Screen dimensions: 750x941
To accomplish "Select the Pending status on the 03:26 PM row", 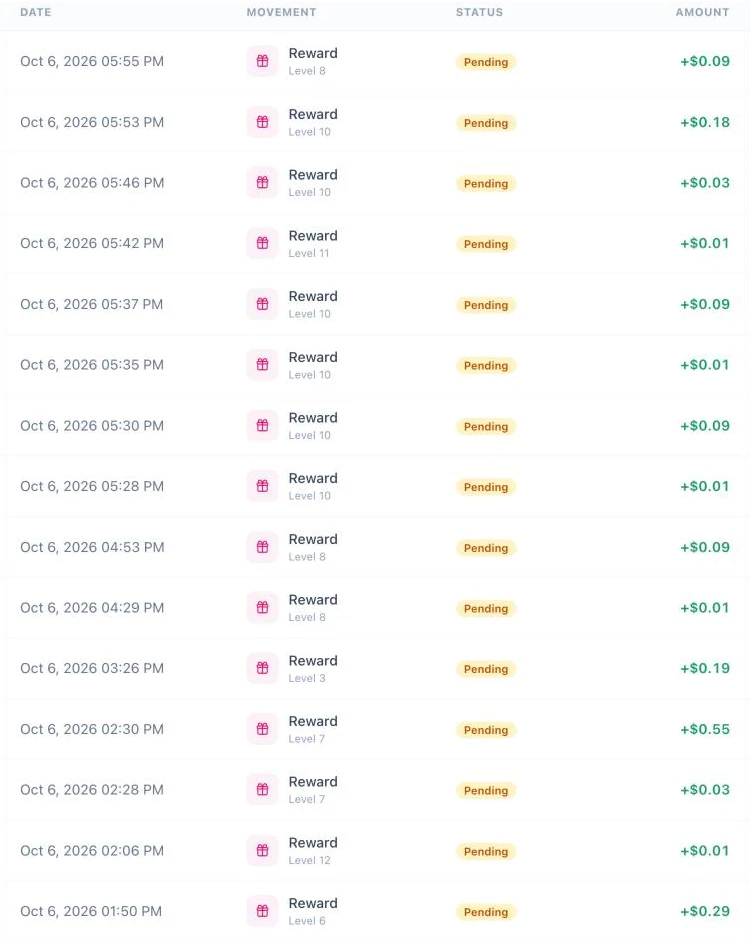I will 486,669.
